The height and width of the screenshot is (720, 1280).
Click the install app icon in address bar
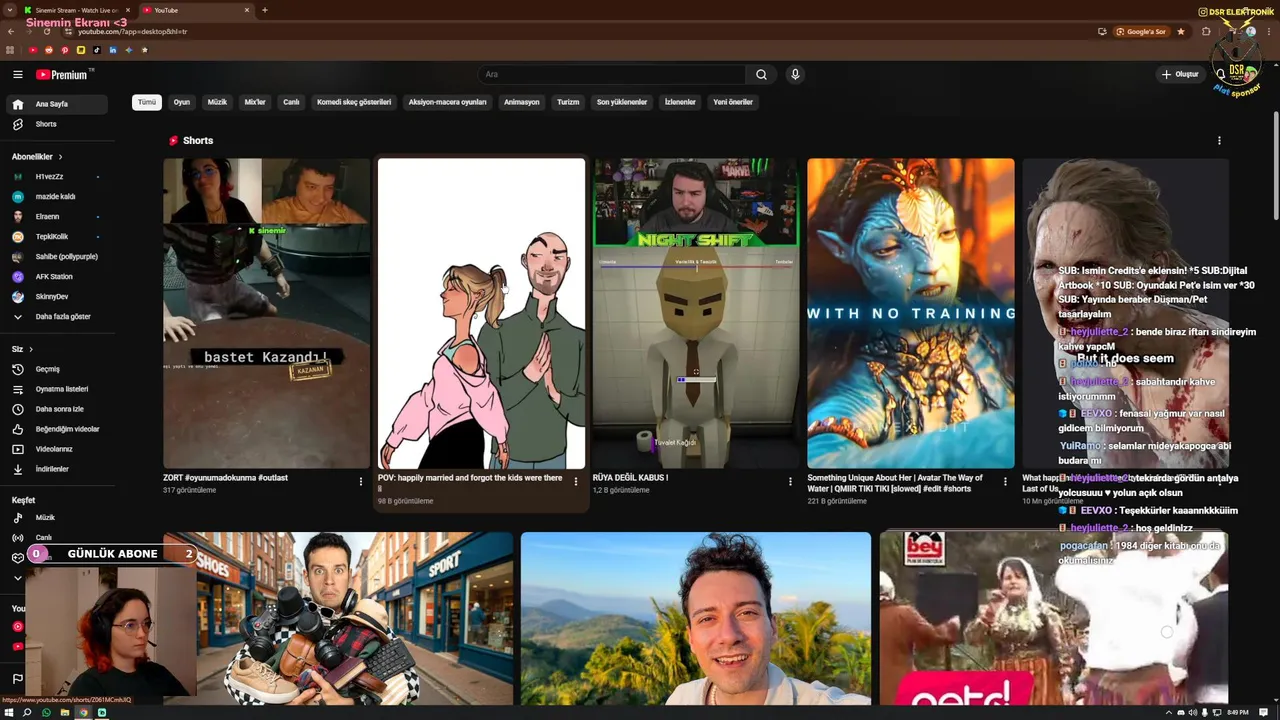1102,32
